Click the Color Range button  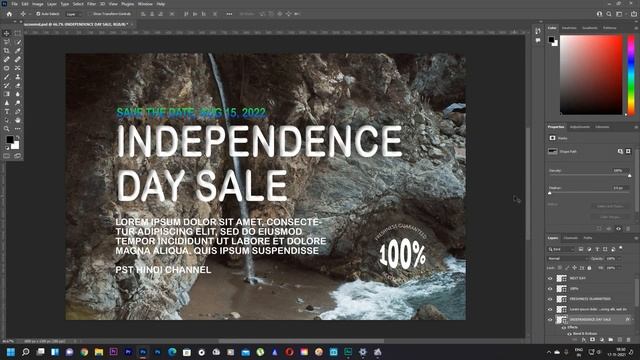[610, 217]
